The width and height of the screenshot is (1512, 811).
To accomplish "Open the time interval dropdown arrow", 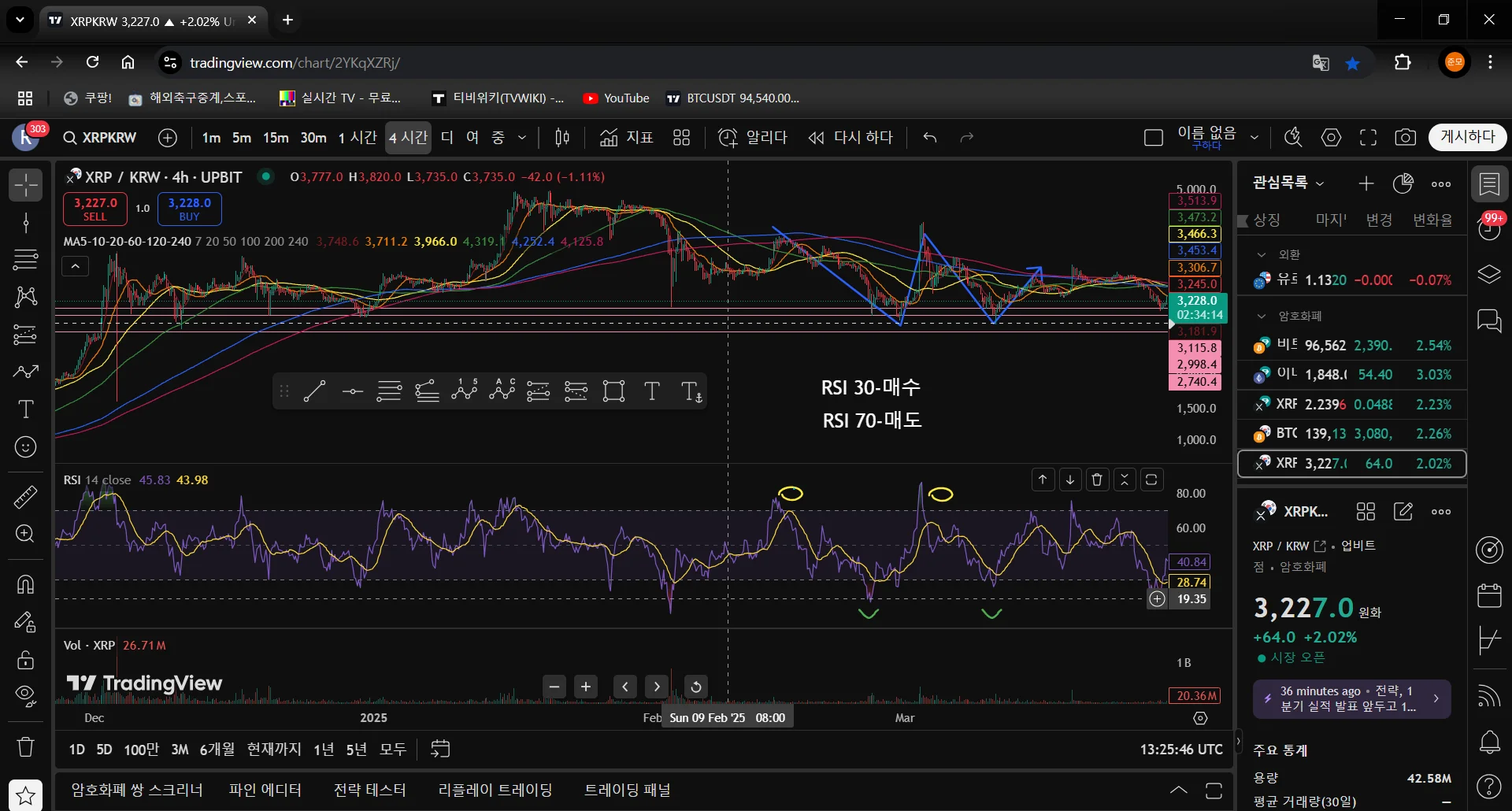I will [521, 138].
